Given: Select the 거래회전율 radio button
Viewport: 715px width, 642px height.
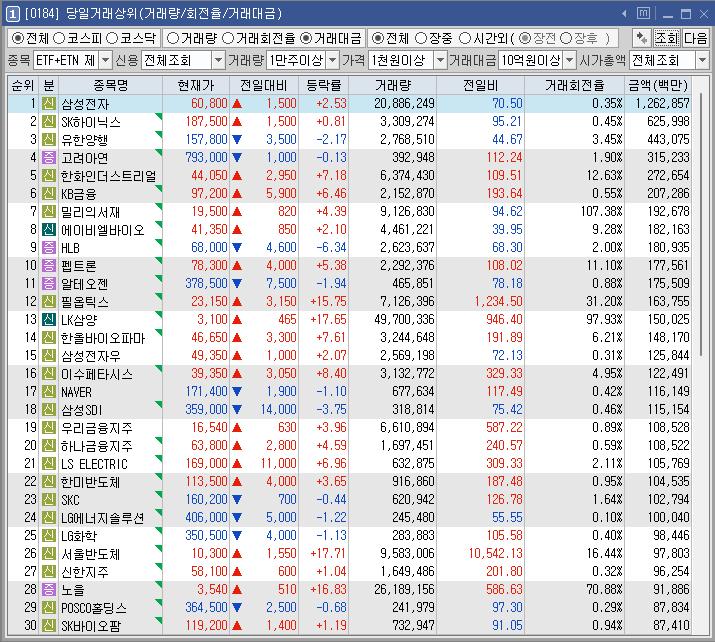Looking at the screenshot, I should coord(228,38).
